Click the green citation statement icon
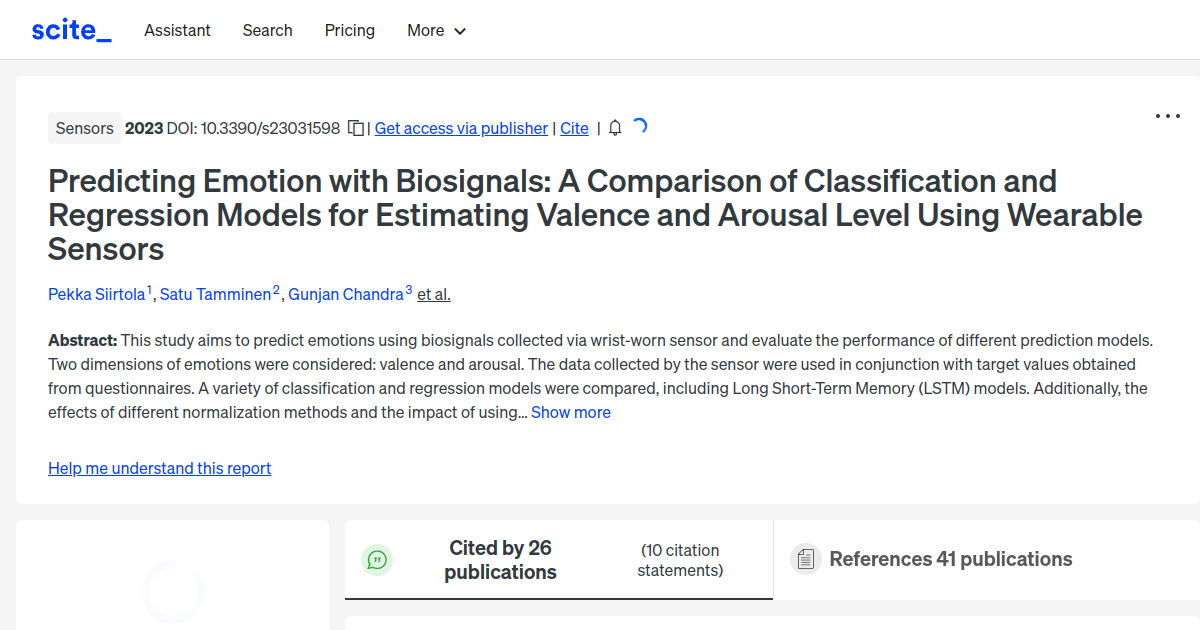The image size is (1200, 630). tap(377, 560)
